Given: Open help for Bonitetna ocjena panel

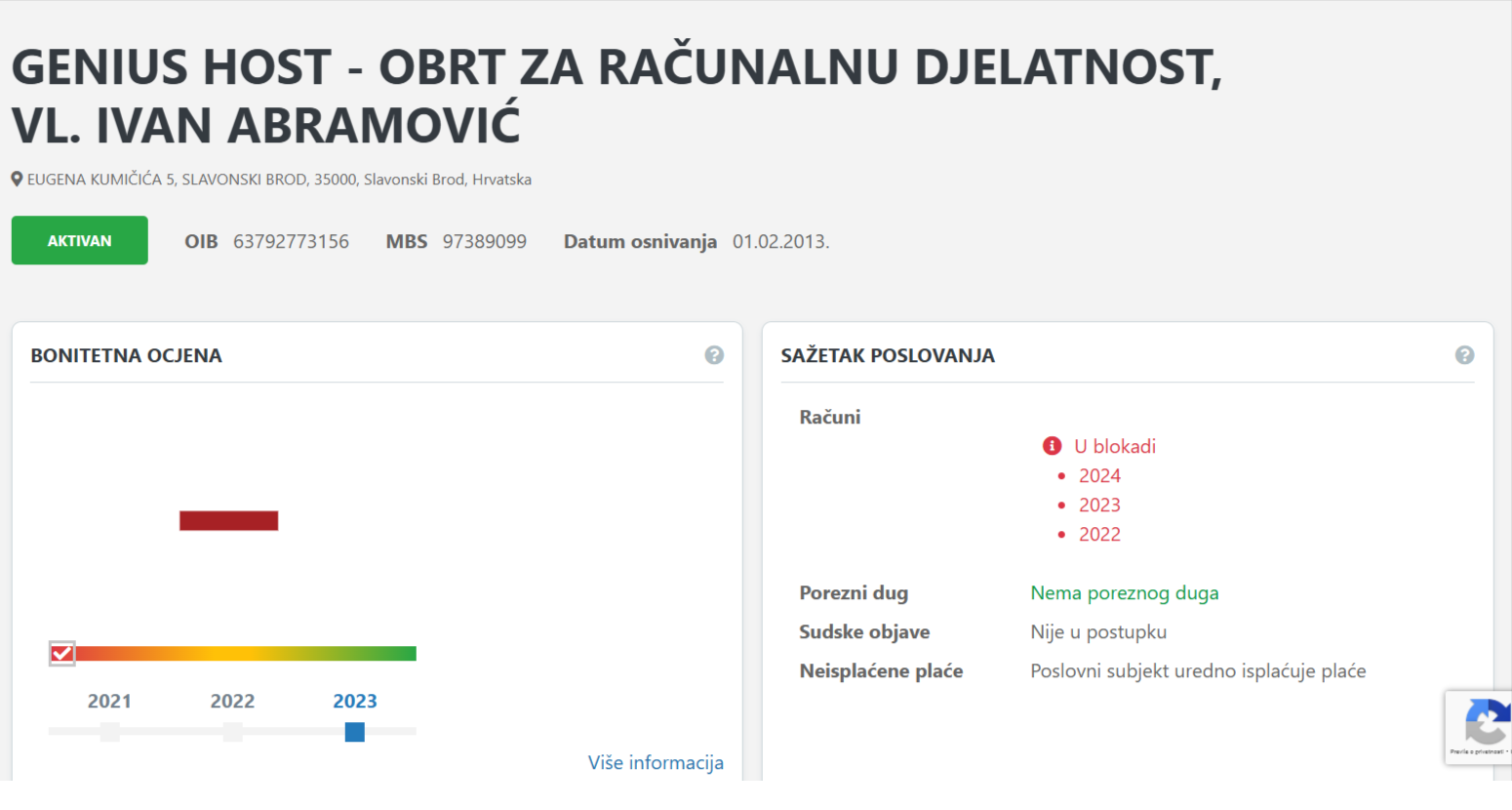Looking at the screenshot, I should point(714,355).
